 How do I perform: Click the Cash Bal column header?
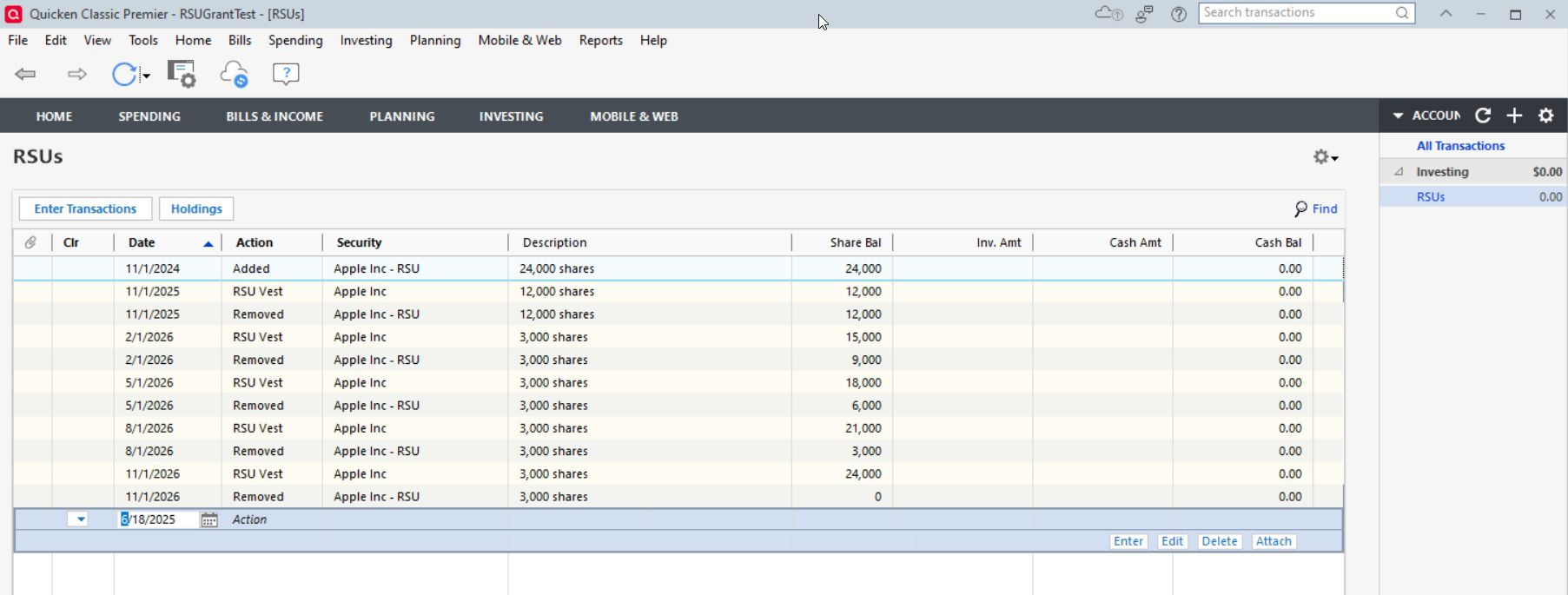tap(1243, 242)
